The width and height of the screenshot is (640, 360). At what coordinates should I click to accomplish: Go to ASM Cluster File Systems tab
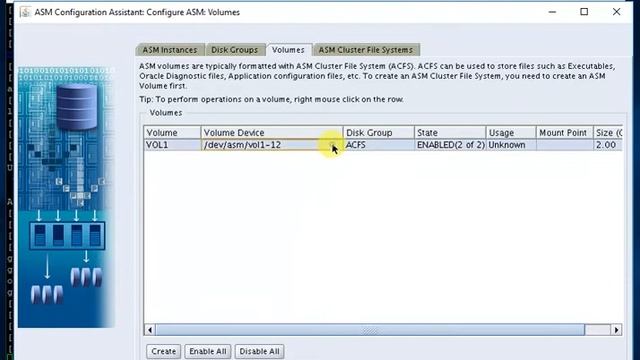[x=366, y=50]
